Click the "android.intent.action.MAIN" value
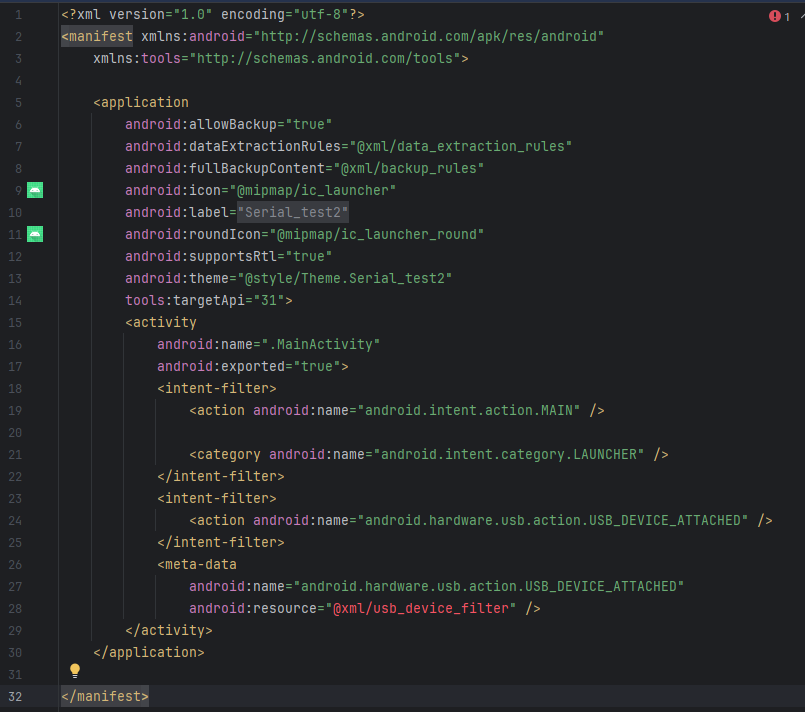Screen dimensions: 805x712 coord(469,411)
